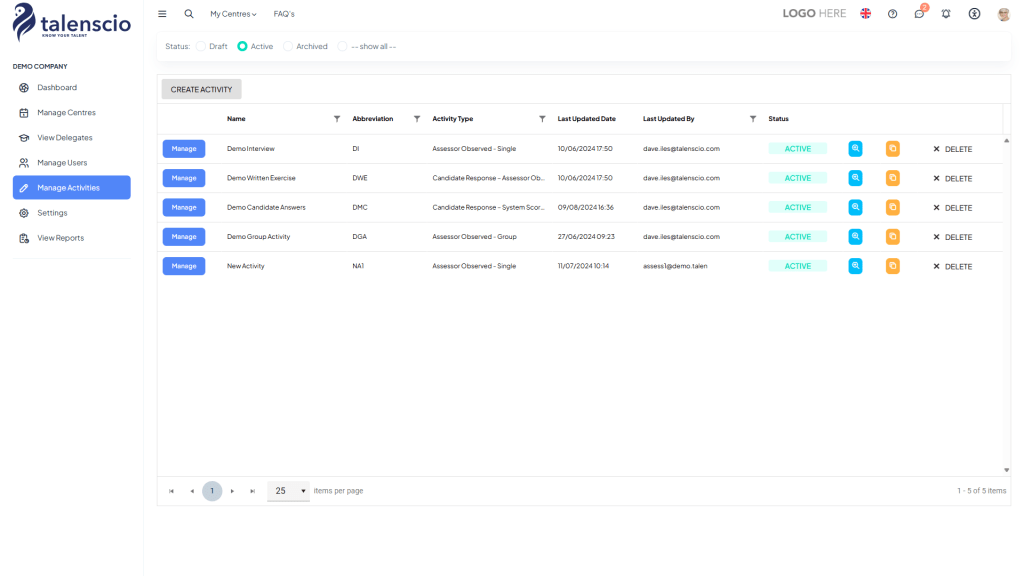Screen dimensions: 1024x576
Task: Open the FAQ's menu item
Action: click(x=284, y=14)
